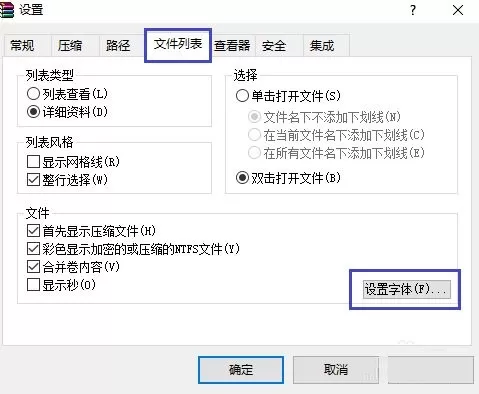
Task: Uncheck 整行选择(W) option
Action: click(x=67, y=180)
